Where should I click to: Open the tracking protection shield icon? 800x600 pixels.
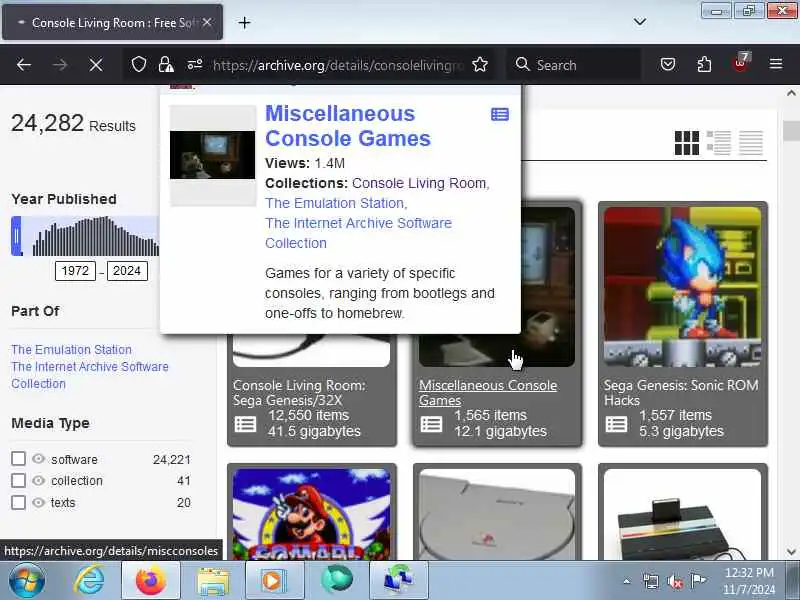pyautogui.click(x=139, y=65)
